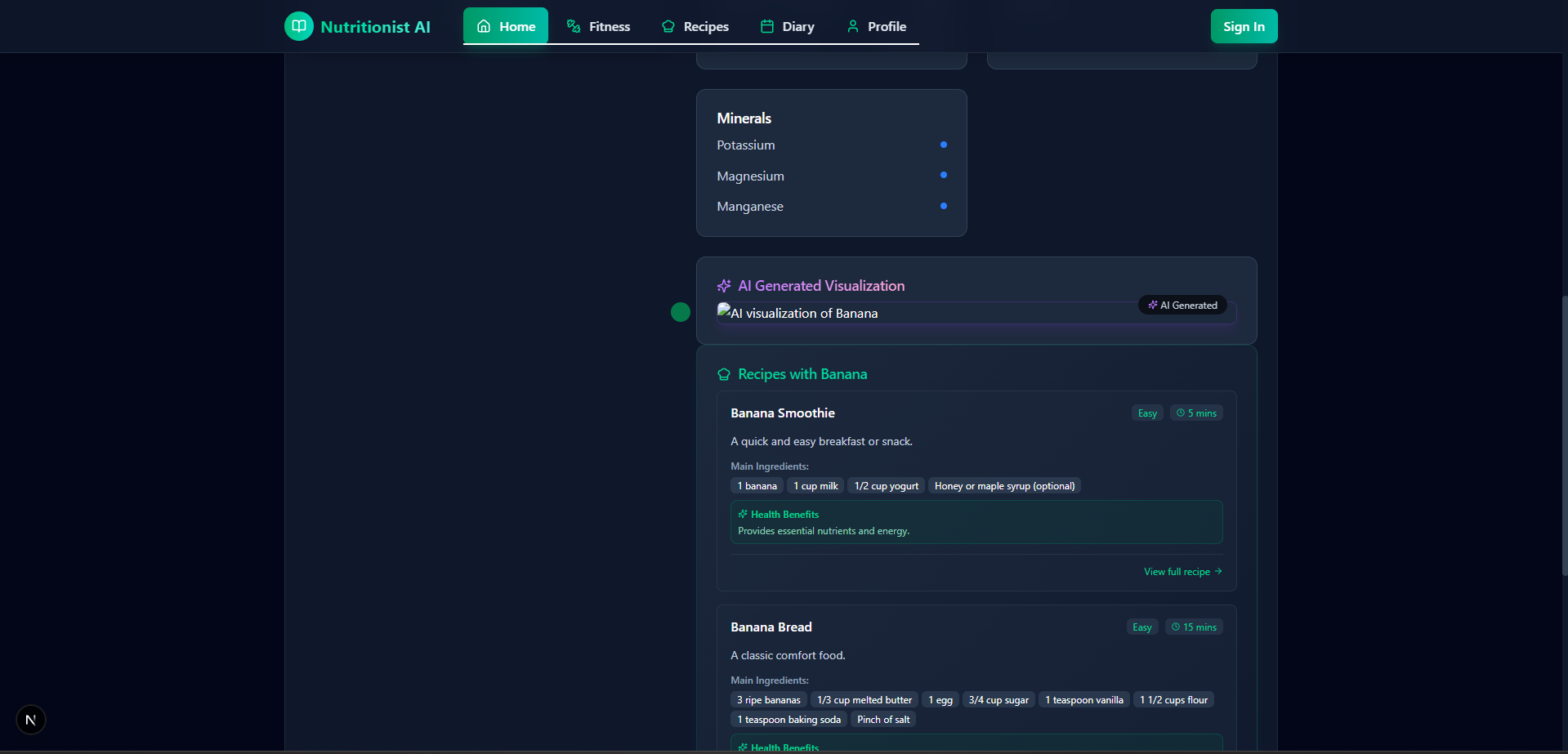Viewport: 1568px width, 754px height.
Task: Click the clock icon in the 15 mins badge
Action: pos(1176,627)
